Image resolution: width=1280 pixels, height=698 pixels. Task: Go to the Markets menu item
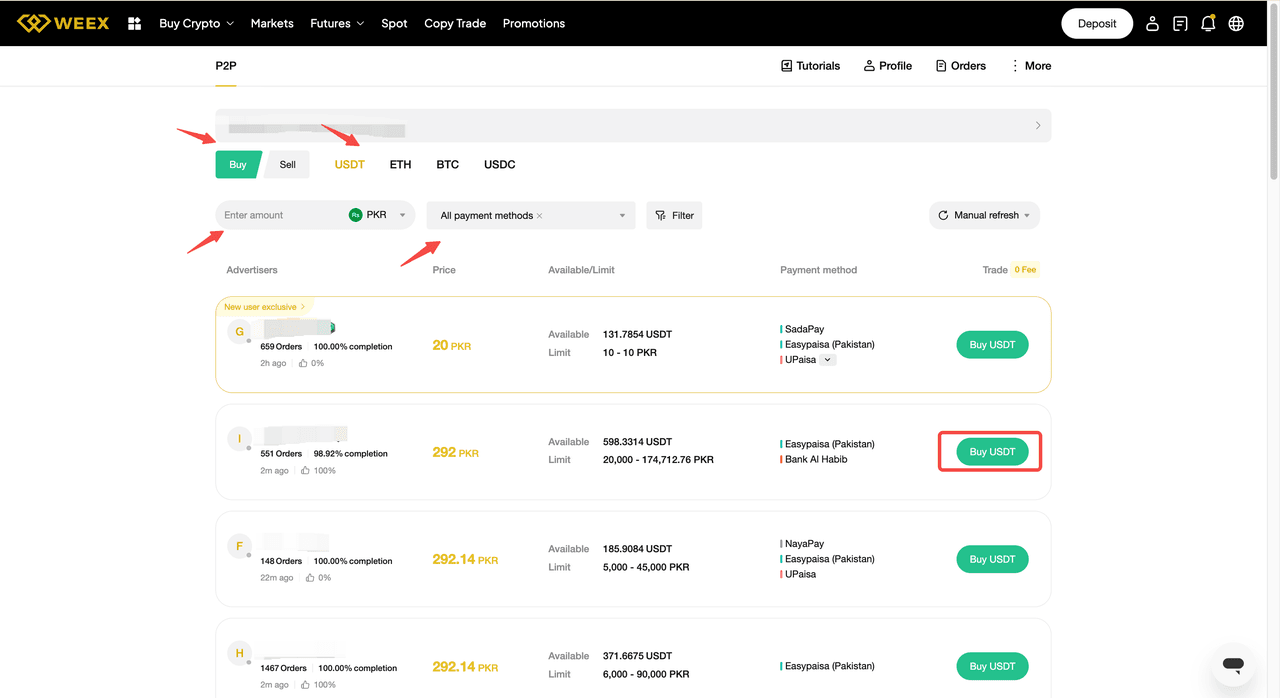point(272,23)
